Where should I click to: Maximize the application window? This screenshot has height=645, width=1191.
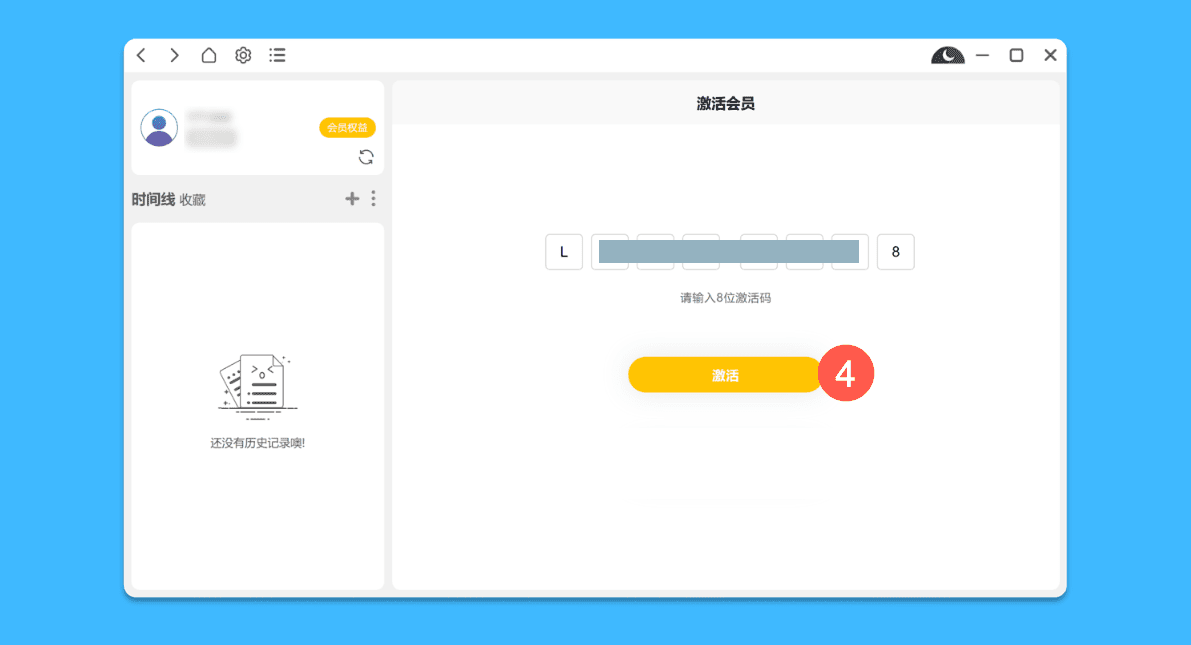[x=1016, y=56]
